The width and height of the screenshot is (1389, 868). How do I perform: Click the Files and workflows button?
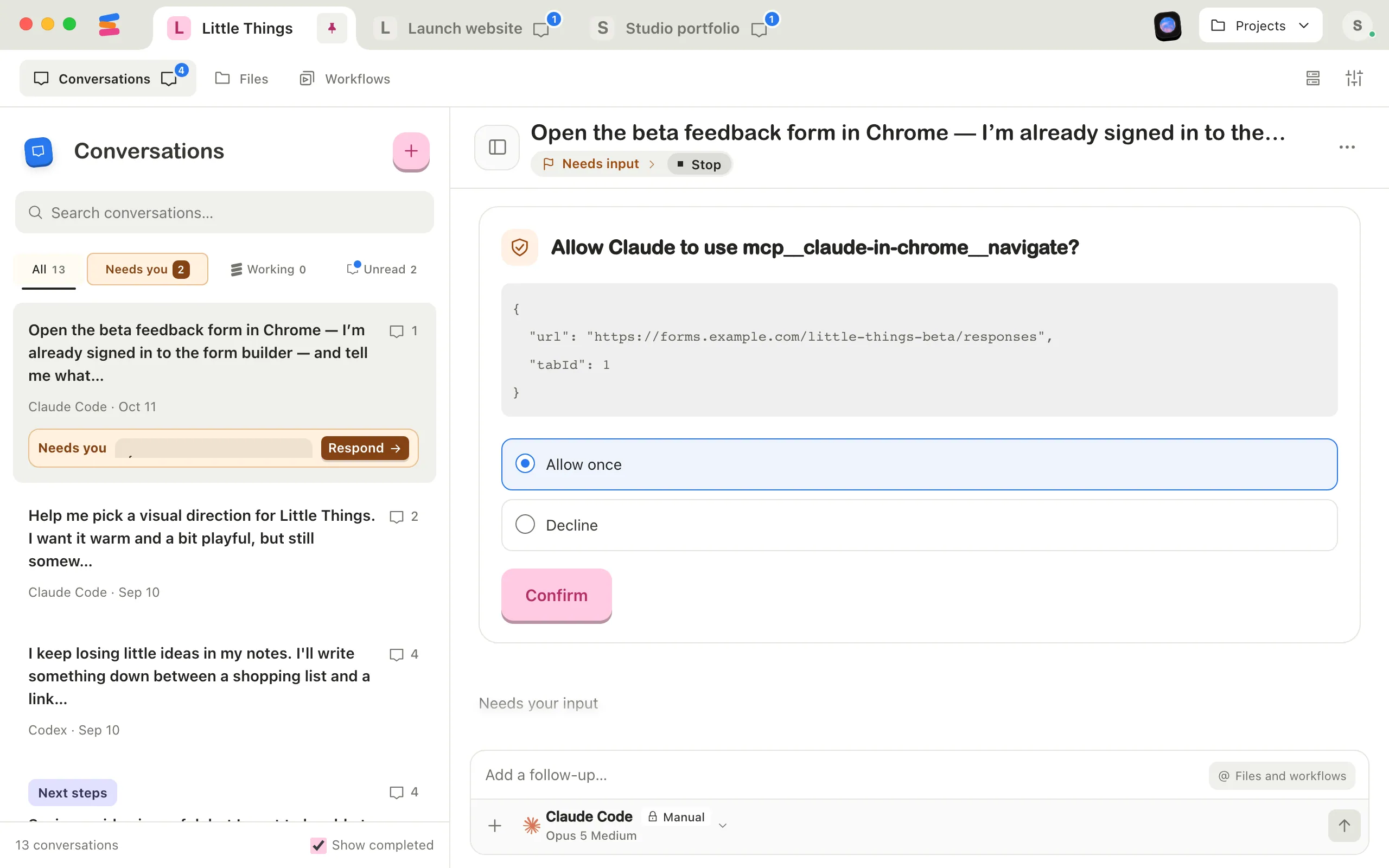1282,776
